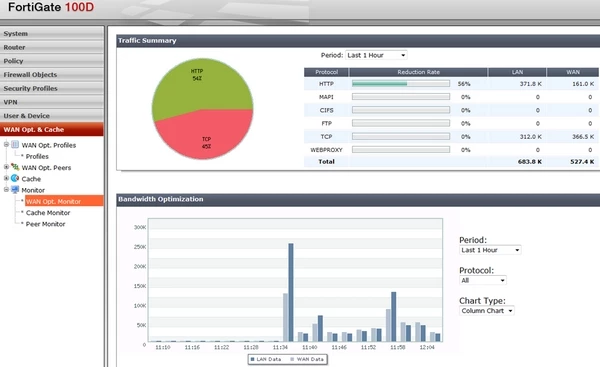Click the LAN Data legend entry
Screen dimensions: 600x367
pyautogui.click(x=266, y=359)
